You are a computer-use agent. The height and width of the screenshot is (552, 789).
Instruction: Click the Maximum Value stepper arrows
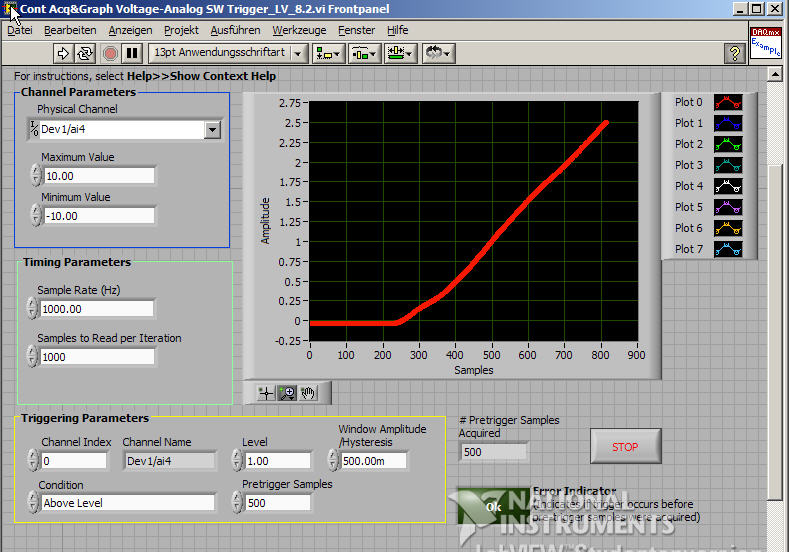[36, 176]
